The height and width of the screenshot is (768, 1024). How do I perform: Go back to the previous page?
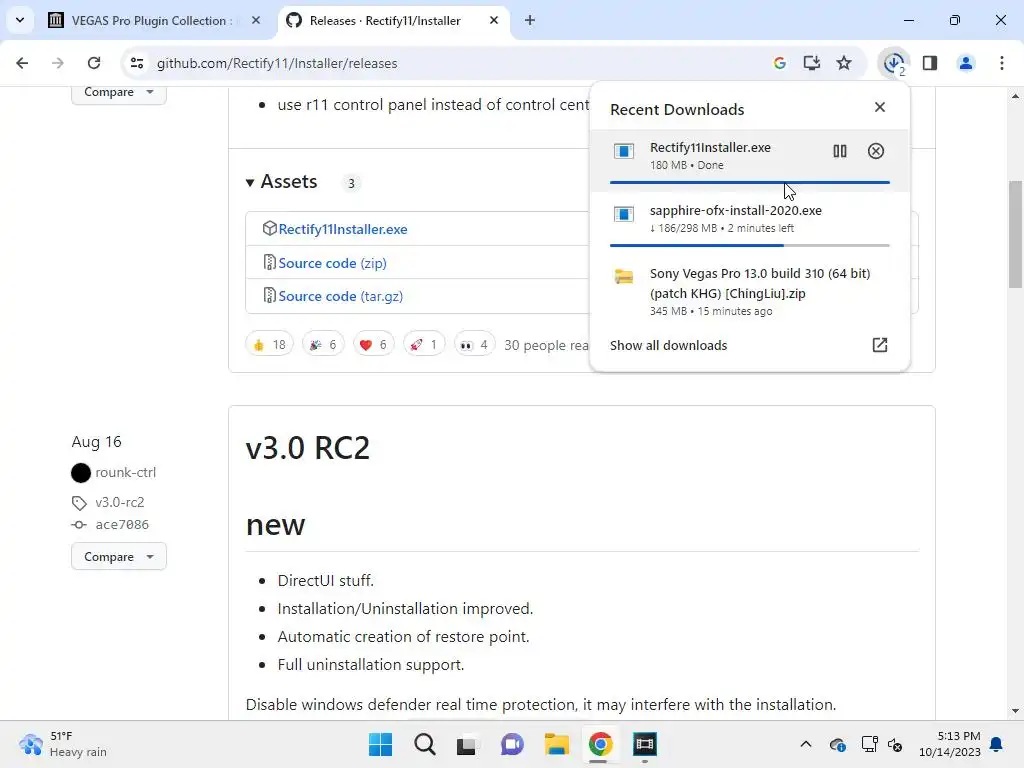coord(22,63)
